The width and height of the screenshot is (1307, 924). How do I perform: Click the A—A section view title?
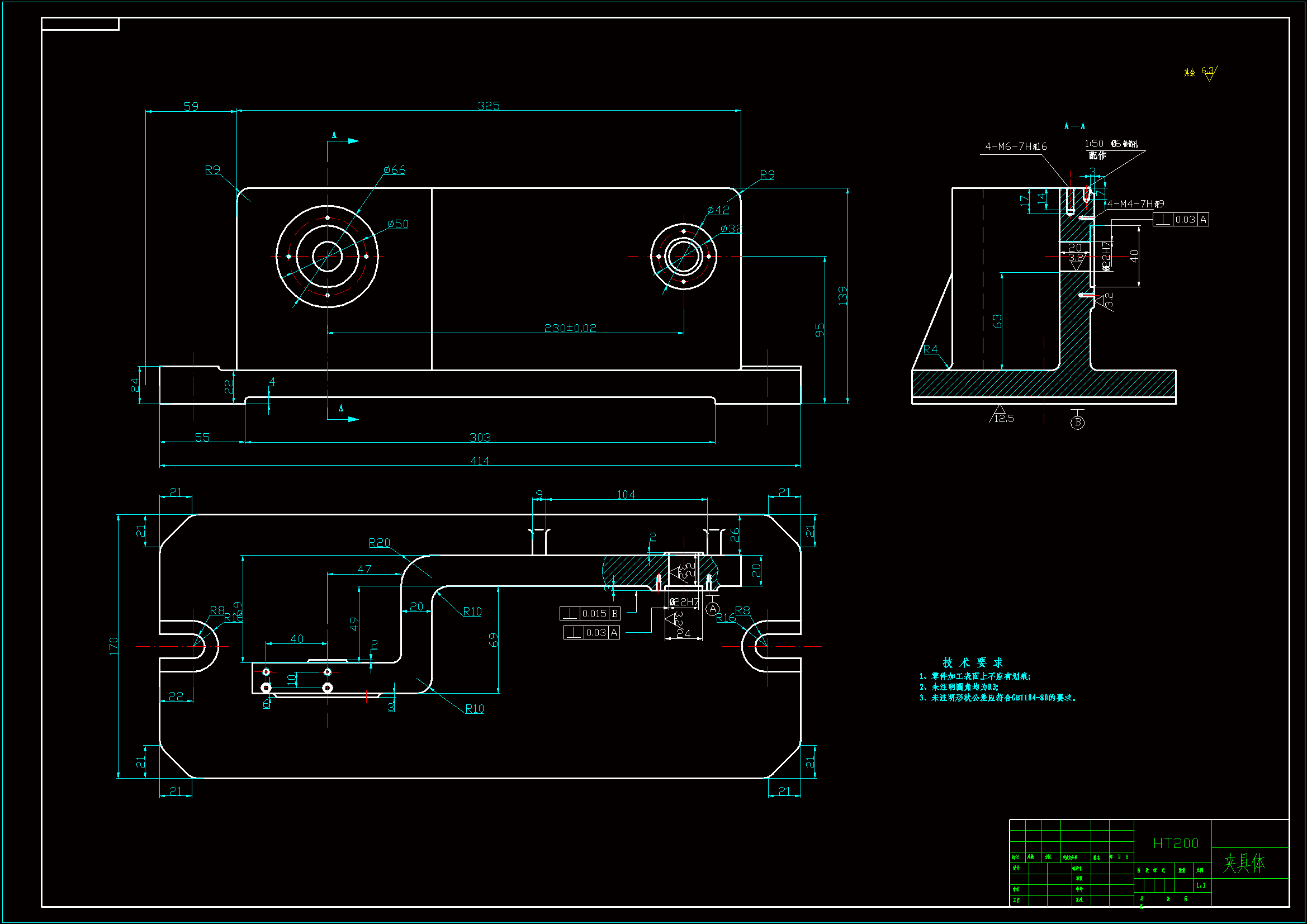pos(1074,126)
